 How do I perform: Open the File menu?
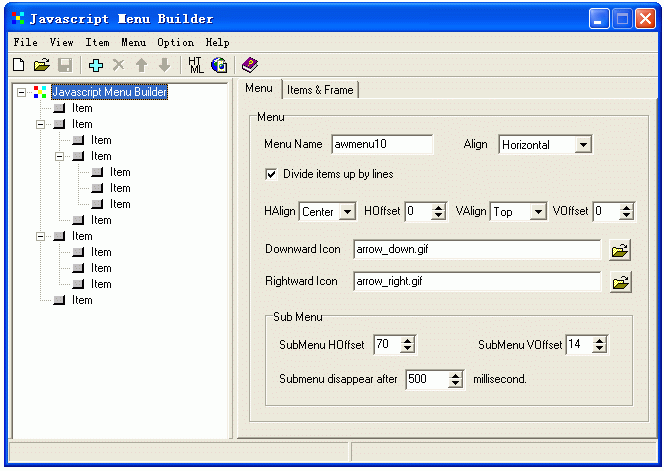tap(25, 42)
